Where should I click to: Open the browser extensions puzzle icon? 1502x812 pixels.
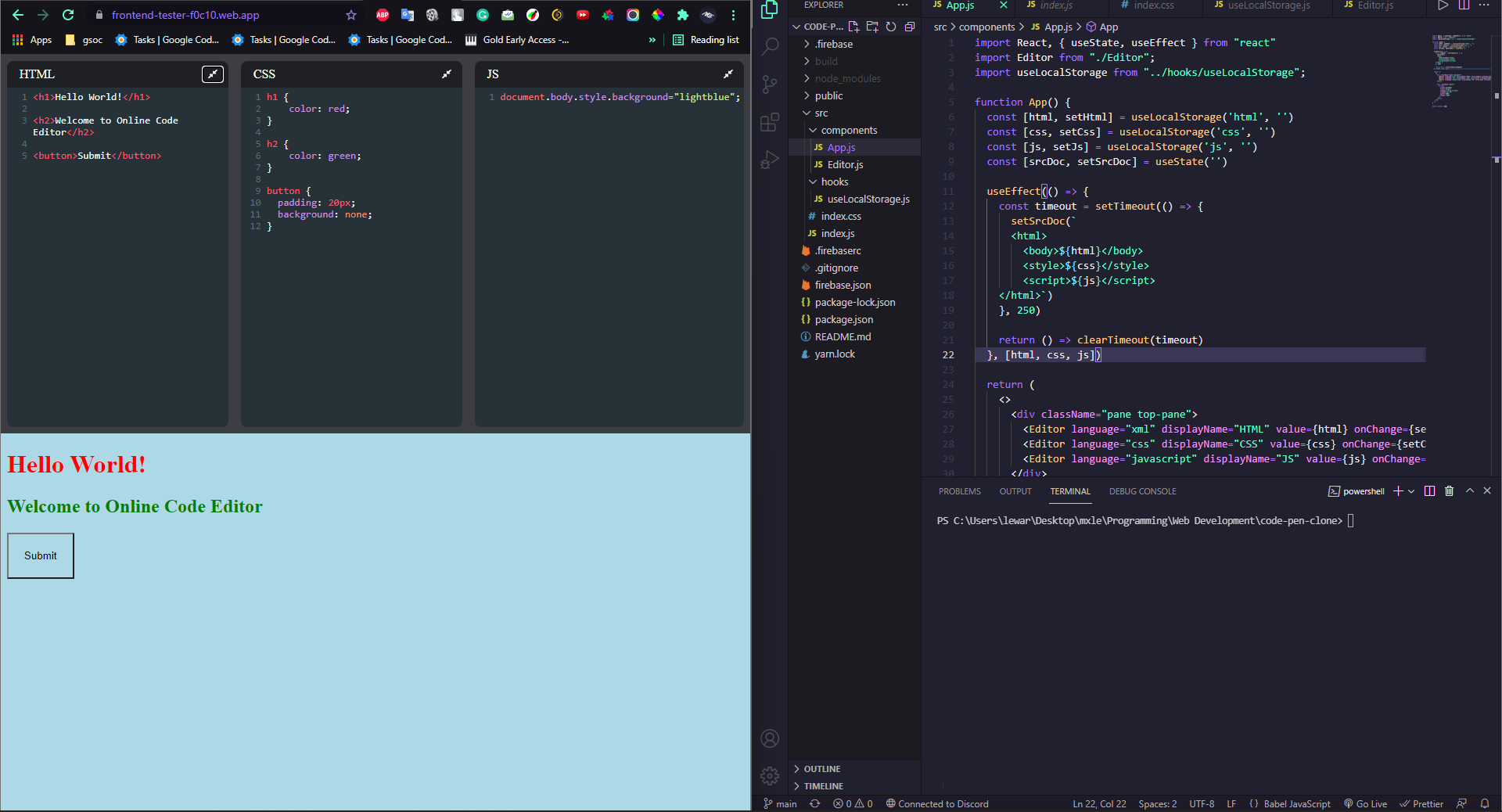(683, 15)
